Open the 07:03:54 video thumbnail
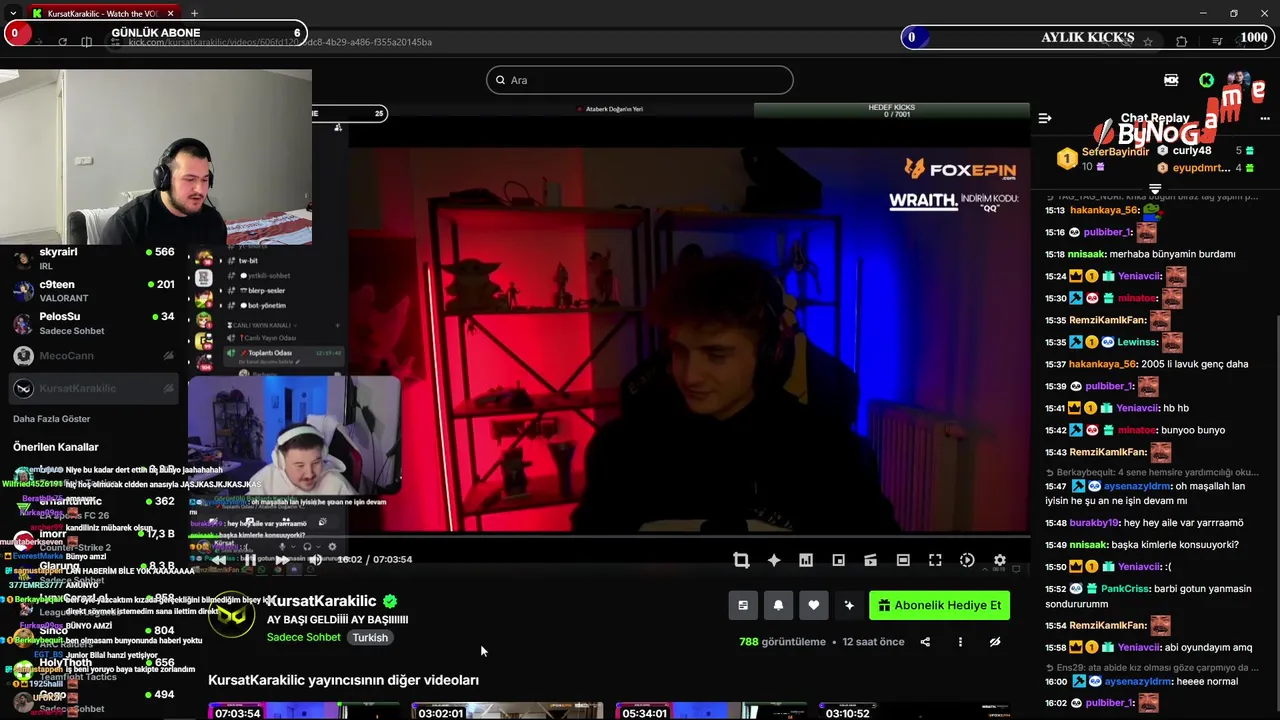Screen dimensions: 1280x720 tap(303, 711)
